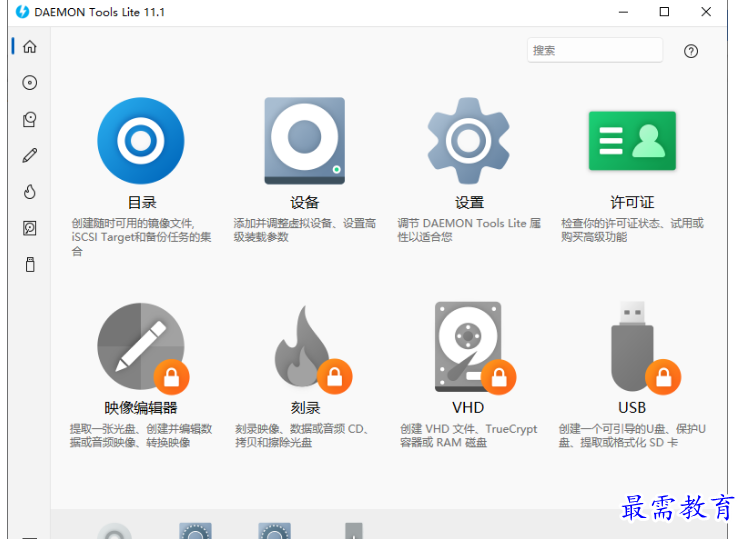Click the 提取一张光盘 description text
This screenshot has width=743, height=539.
click(141, 436)
